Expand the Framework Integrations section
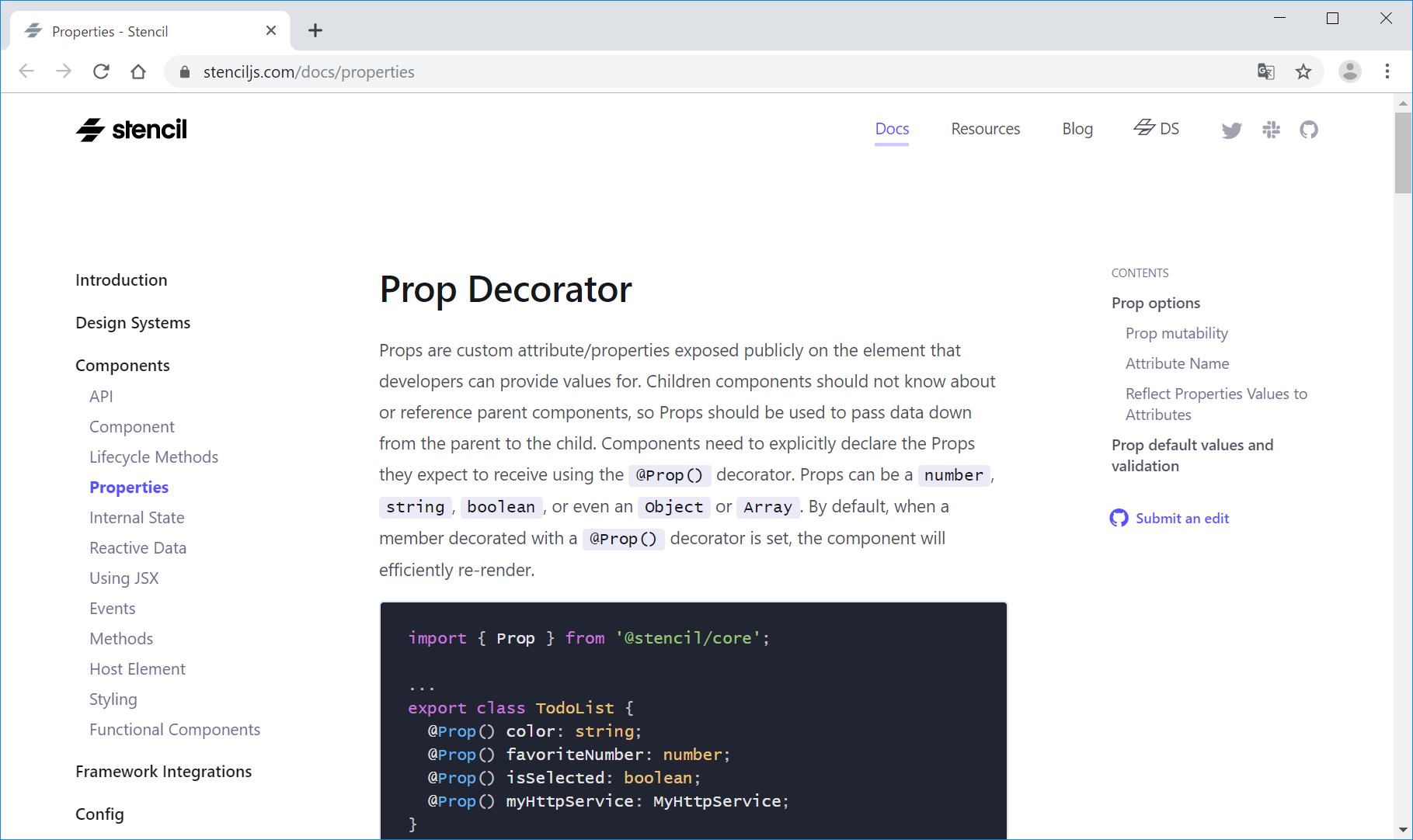The height and width of the screenshot is (840, 1413). click(x=163, y=772)
